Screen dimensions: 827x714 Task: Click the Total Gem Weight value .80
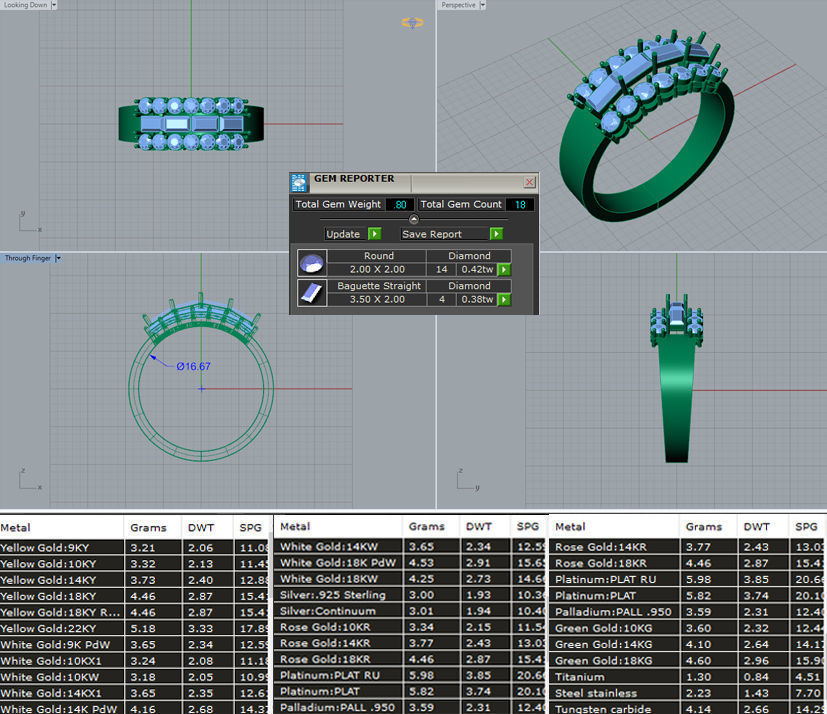click(x=400, y=205)
